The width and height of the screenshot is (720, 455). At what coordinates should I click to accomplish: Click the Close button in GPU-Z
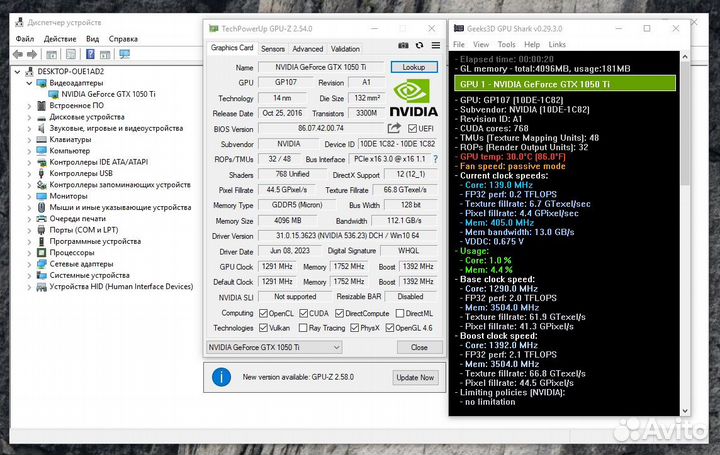point(419,348)
